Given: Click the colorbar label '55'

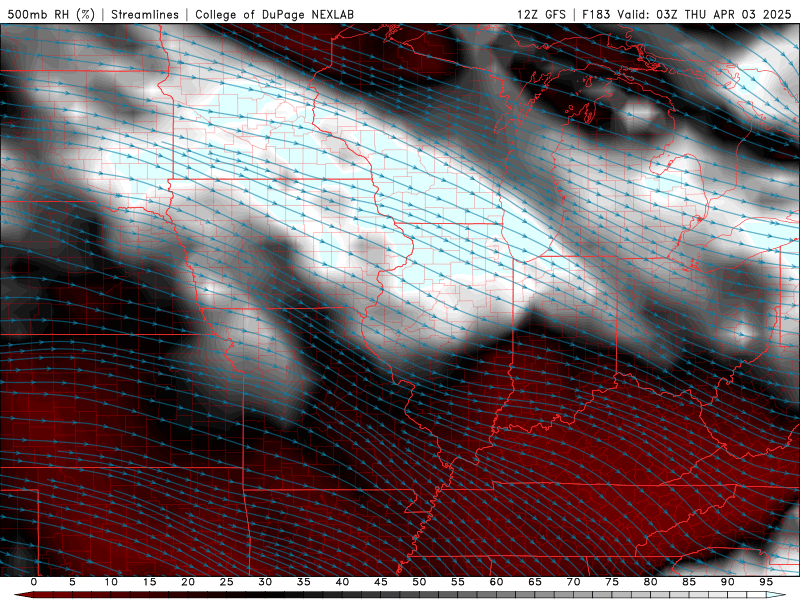Looking at the screenshot, I should click(458, 582).
